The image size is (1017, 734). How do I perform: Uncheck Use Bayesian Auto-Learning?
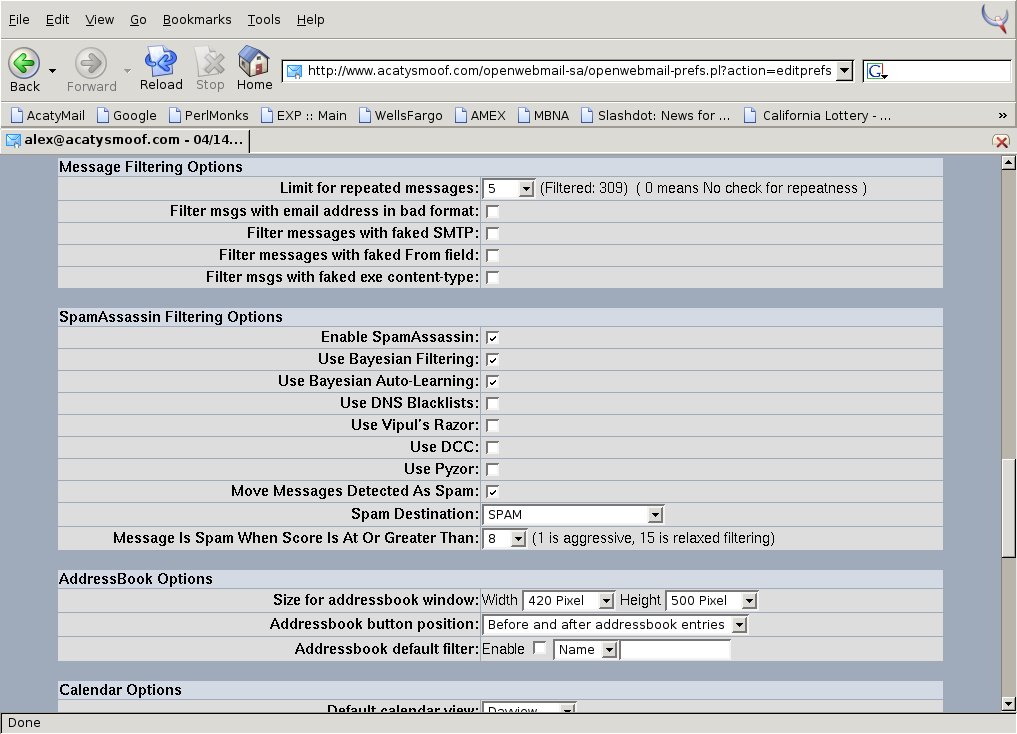tap(492, 382)
